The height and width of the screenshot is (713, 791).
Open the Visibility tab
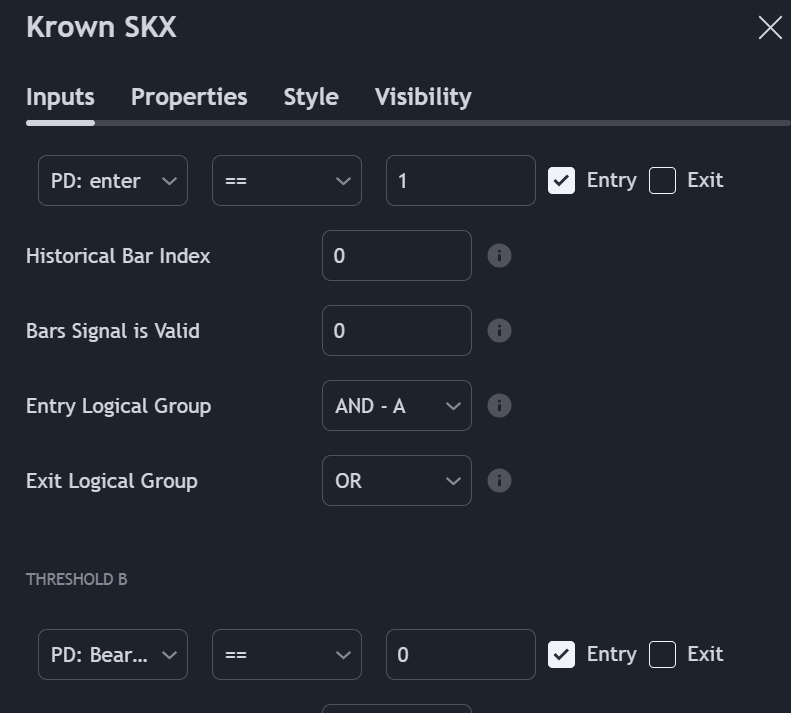pyautogui.click(x=423, y=97)
